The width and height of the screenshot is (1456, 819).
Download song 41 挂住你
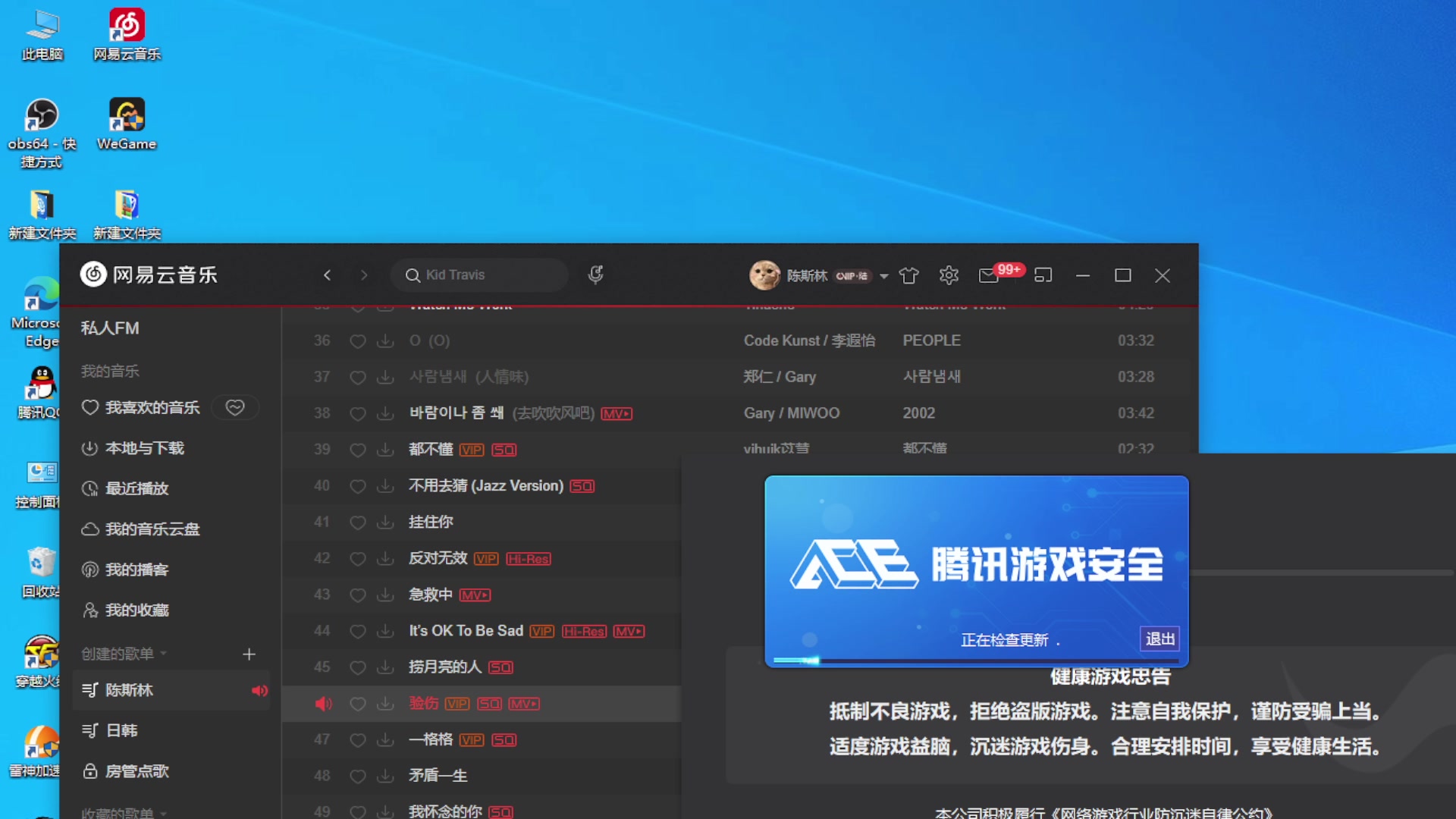[x=385, y=522]
